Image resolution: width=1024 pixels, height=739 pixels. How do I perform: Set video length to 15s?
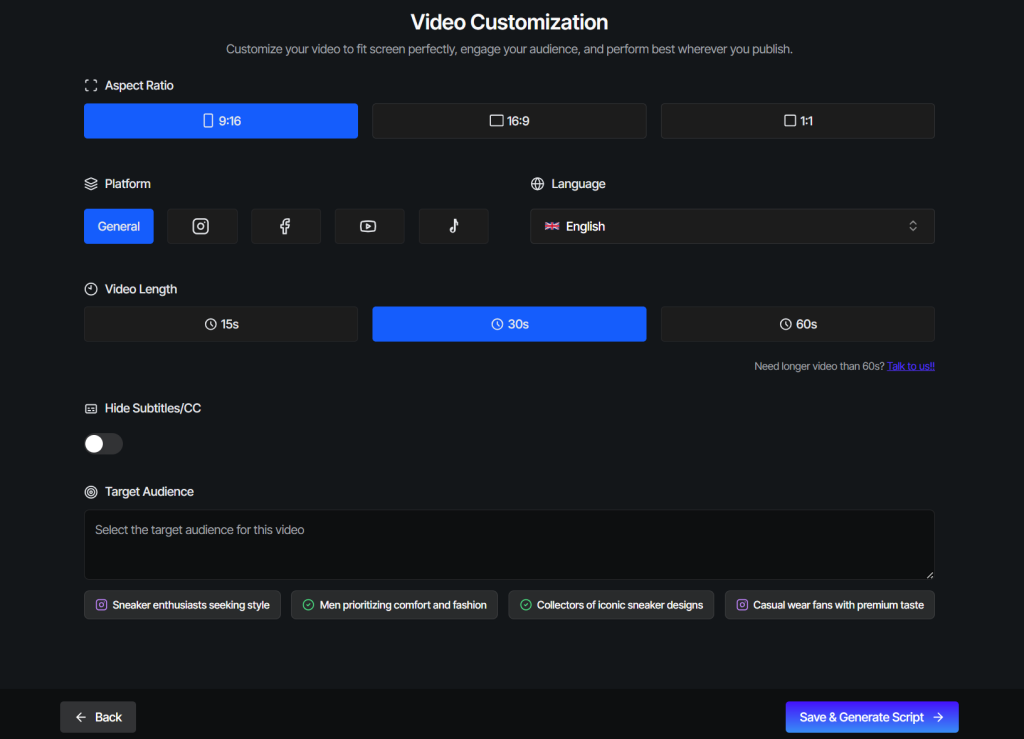point(221,324)
